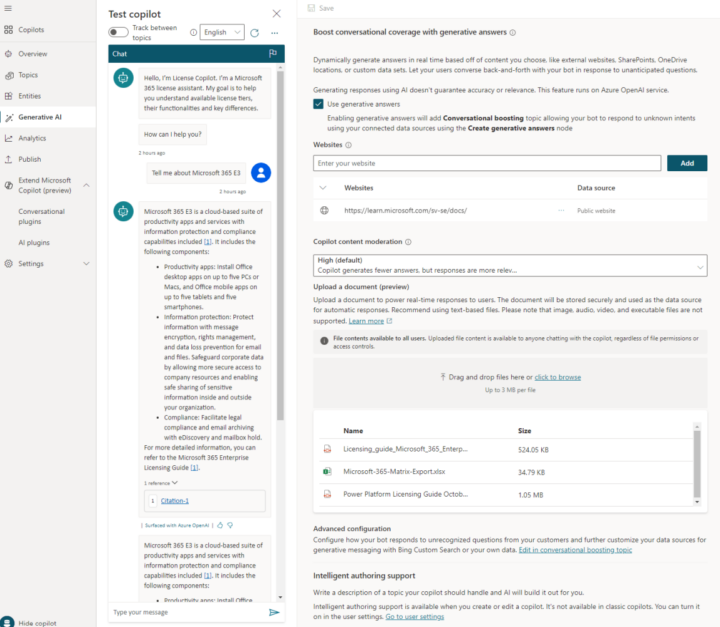The width and height of the screenshot is (720, 627).
Task: Open the English language dropdown
Action: [222, 32]
